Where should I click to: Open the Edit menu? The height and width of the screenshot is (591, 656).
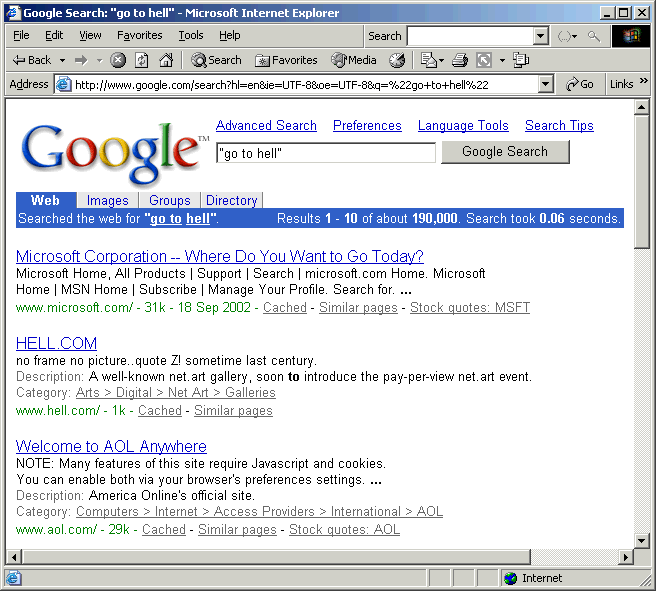click(x=54, y=36)
